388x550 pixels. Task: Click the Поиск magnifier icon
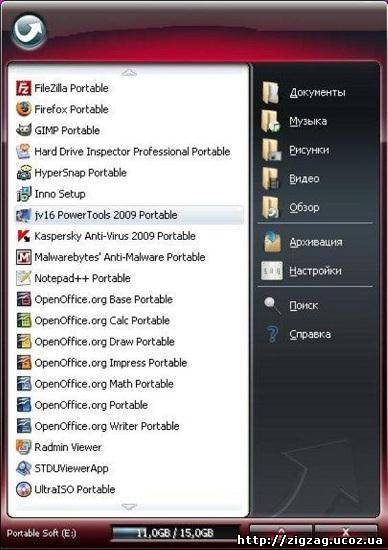pyautogui.click(x=272, y=306)
